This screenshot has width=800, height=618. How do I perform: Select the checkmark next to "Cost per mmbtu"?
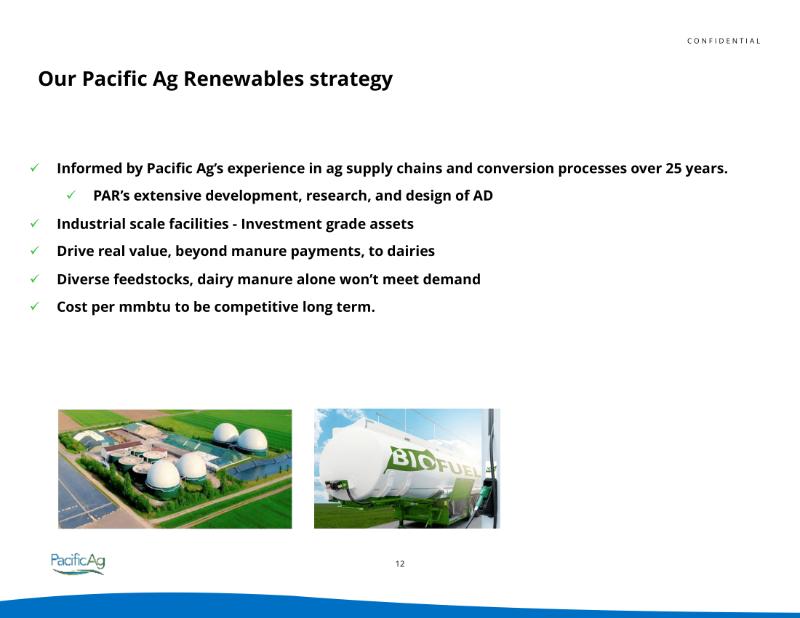click(35, 306)
